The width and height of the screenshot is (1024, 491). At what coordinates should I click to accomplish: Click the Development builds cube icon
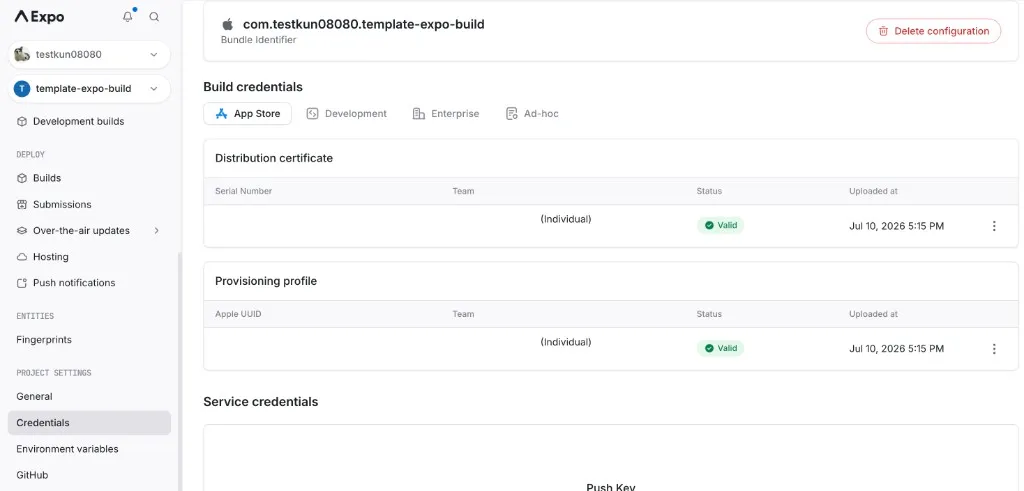click(x=22, y=121)
